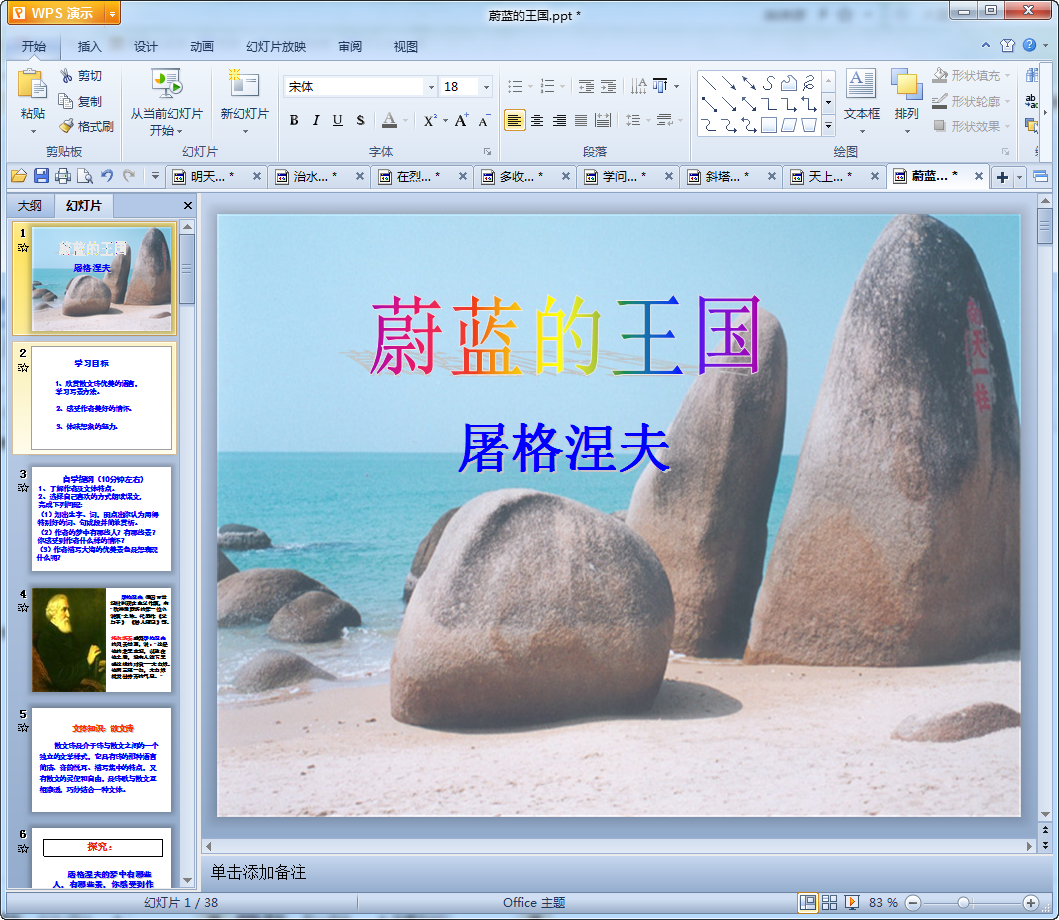Switch to Slide Sorter view in status bar
Screen dimensions: 1059x920
coord(829,902)
